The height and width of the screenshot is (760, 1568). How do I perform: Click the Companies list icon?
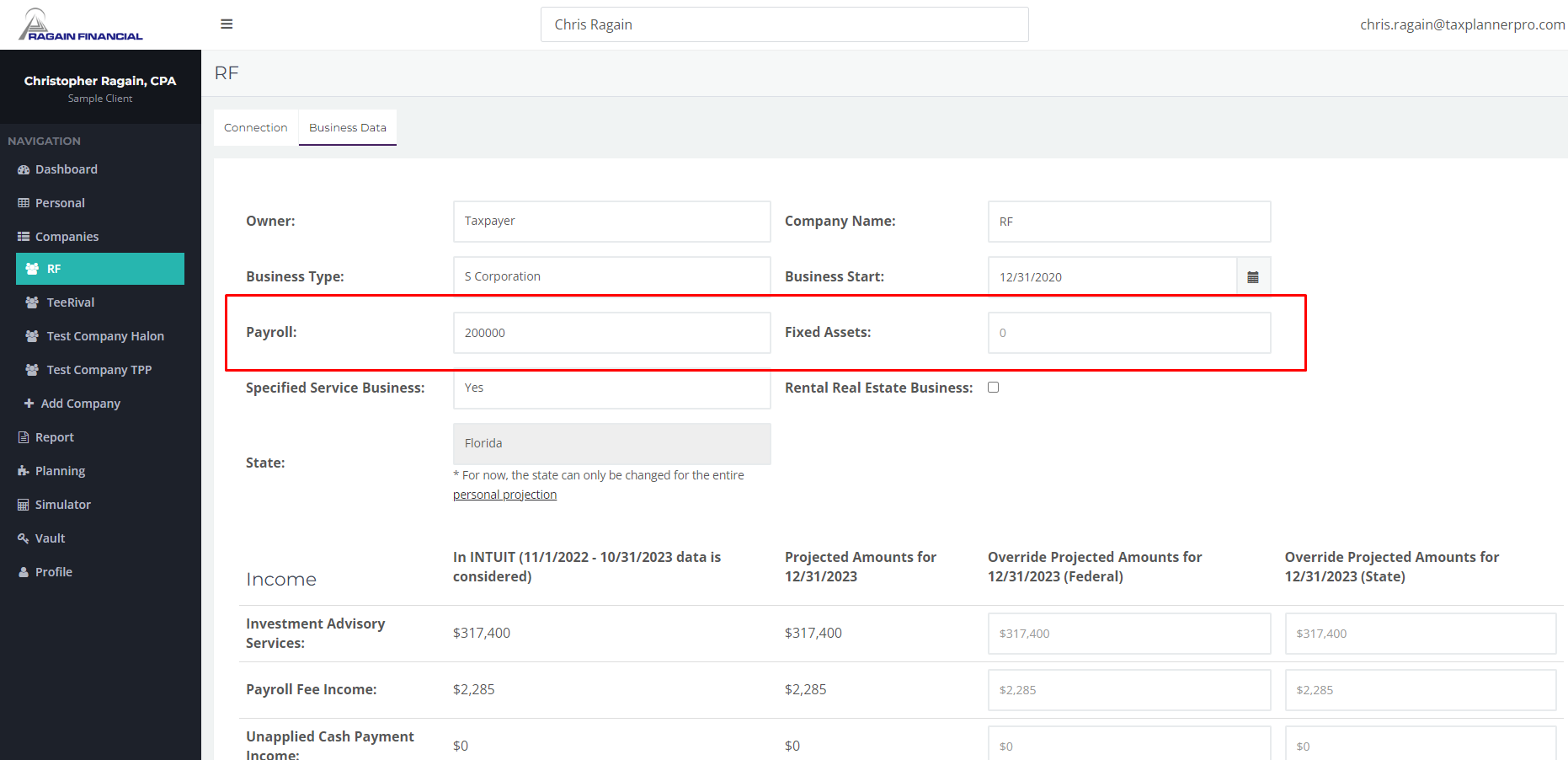point(24,237)
